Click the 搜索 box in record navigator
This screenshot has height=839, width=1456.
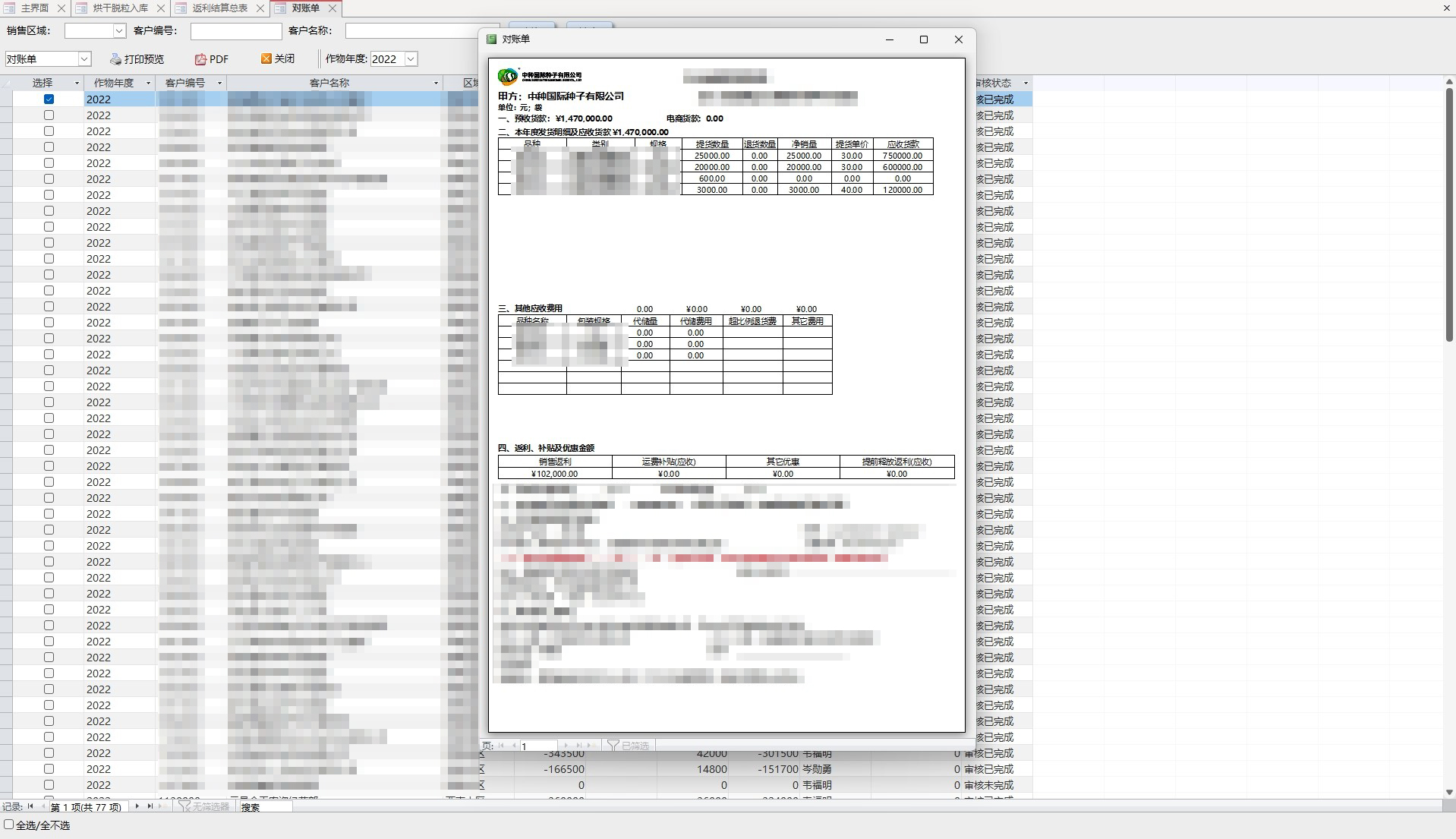click(x=265, y=807)
